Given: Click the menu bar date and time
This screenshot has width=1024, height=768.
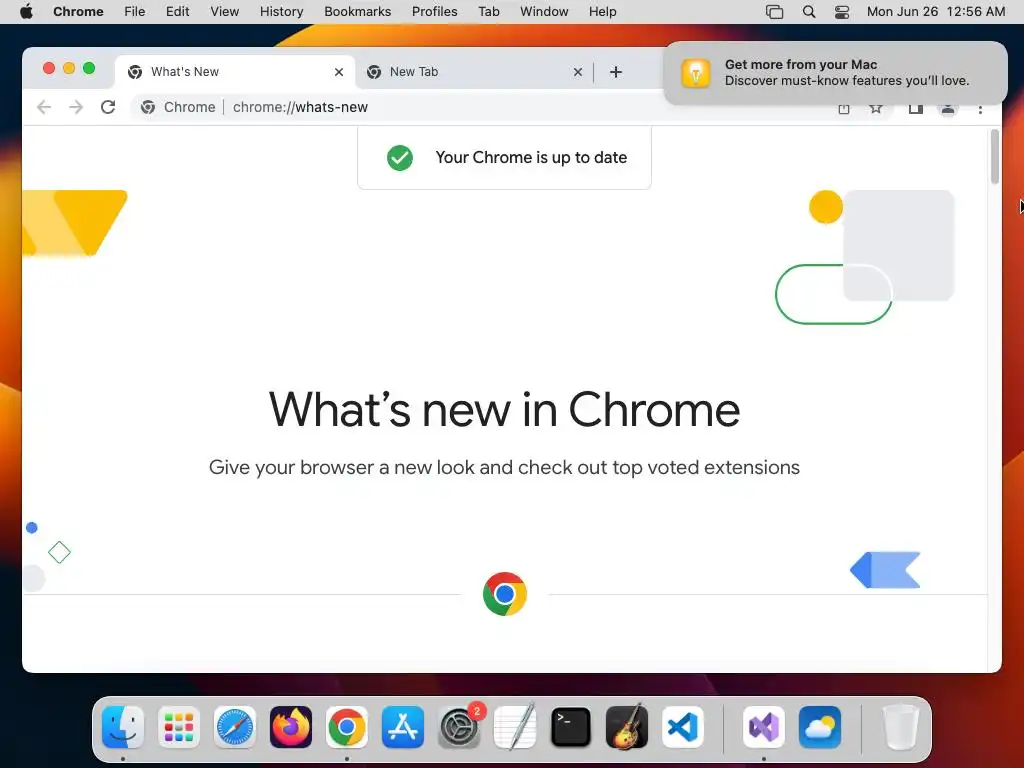Looking at the screenshot, I should coord(936,12).
